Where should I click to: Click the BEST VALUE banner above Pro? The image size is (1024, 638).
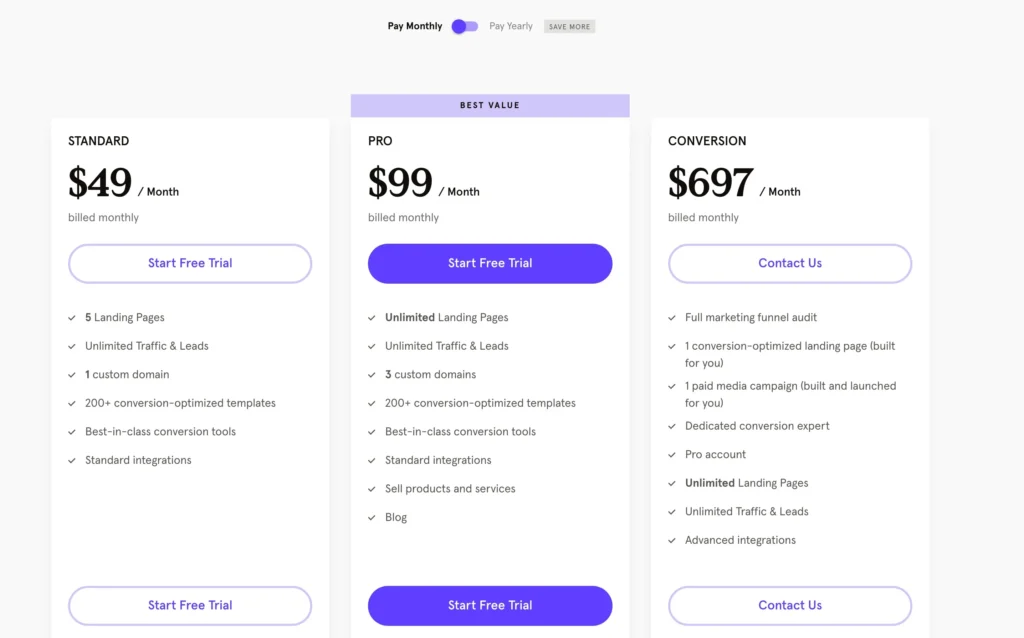pyautogui.click(x=490, y=105)
